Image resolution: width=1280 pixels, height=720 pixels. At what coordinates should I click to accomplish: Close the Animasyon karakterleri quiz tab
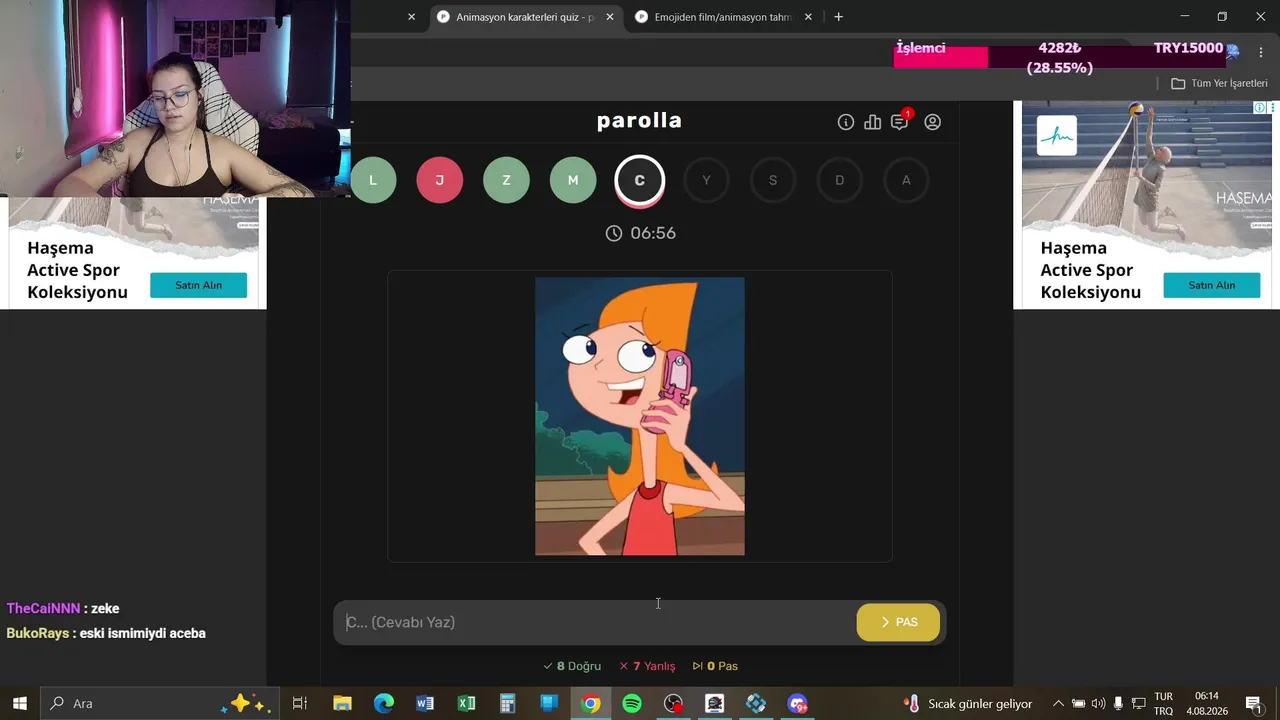(610, 17)
